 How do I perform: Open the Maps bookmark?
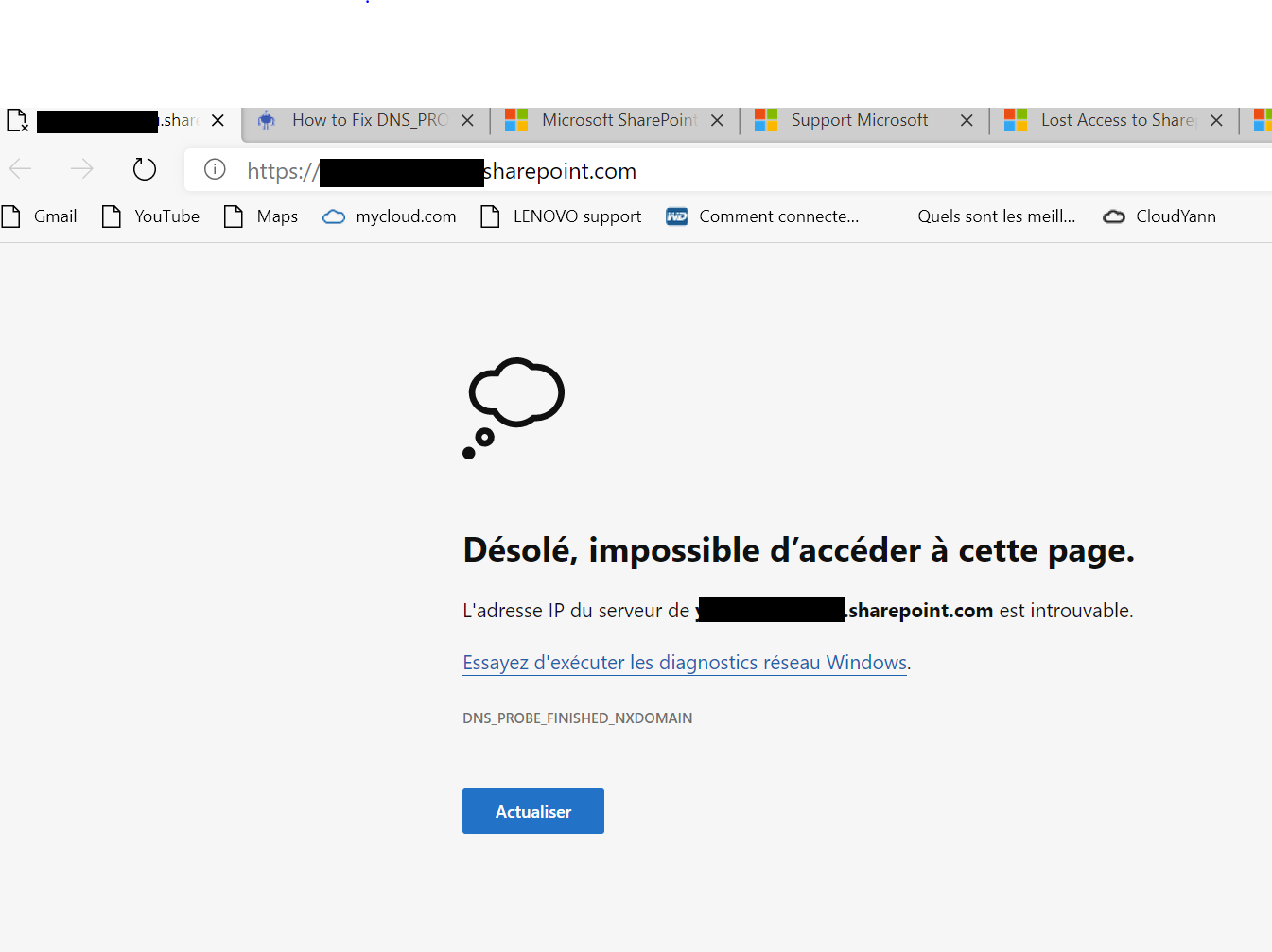pos(261,216)
